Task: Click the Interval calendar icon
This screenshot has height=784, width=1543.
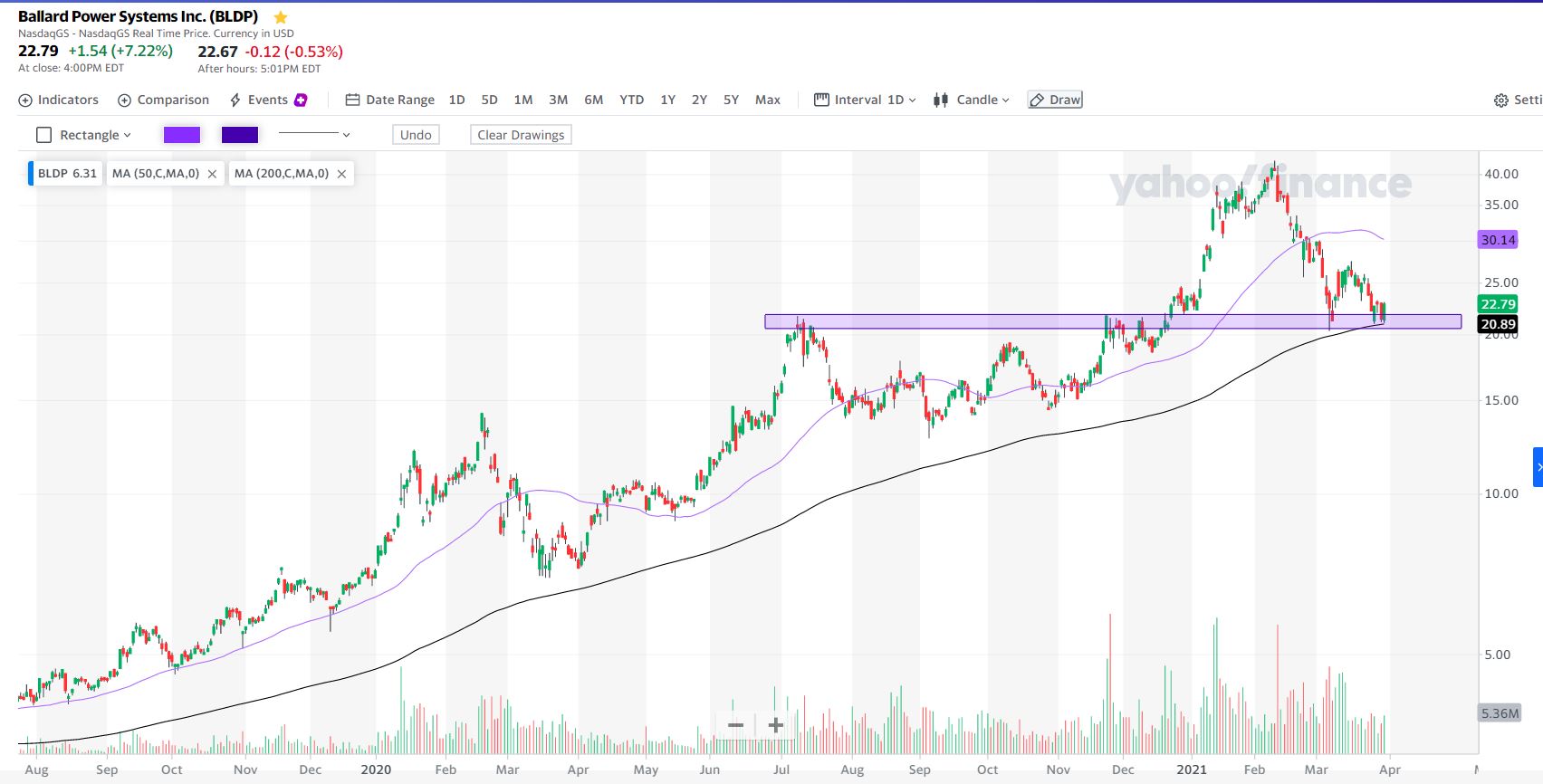Action: (821, 100)
